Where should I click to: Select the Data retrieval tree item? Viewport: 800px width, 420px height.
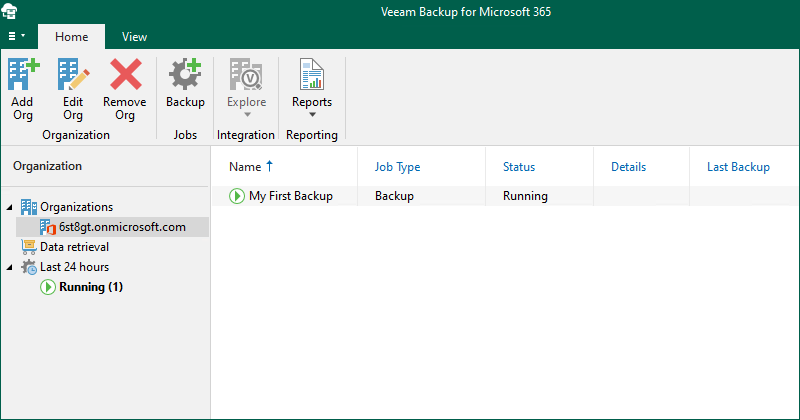tap(74, 247)
